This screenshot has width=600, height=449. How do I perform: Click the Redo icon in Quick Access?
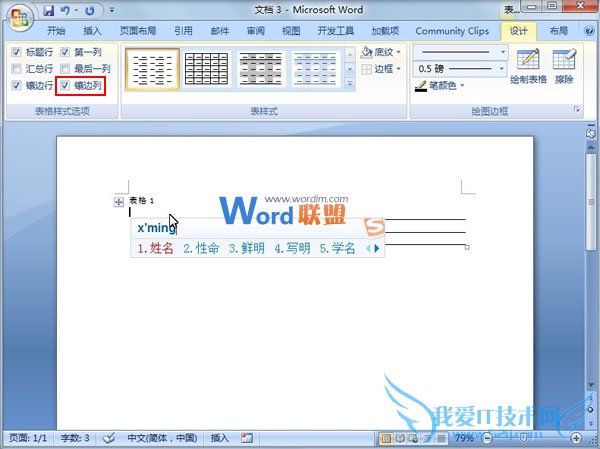pos(90,10)
